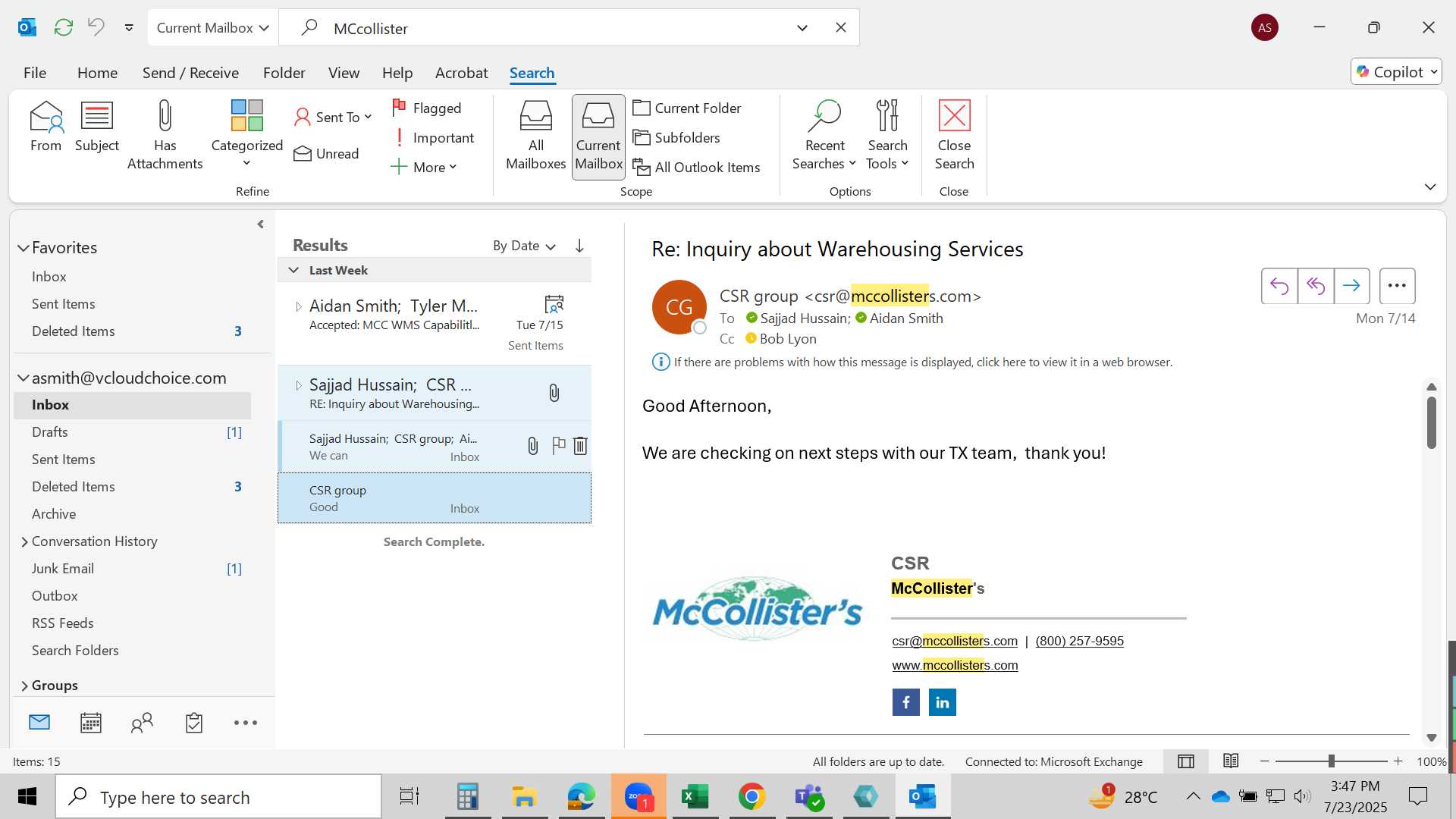Open Search Tools dropdown

click(x=887, y=135)
